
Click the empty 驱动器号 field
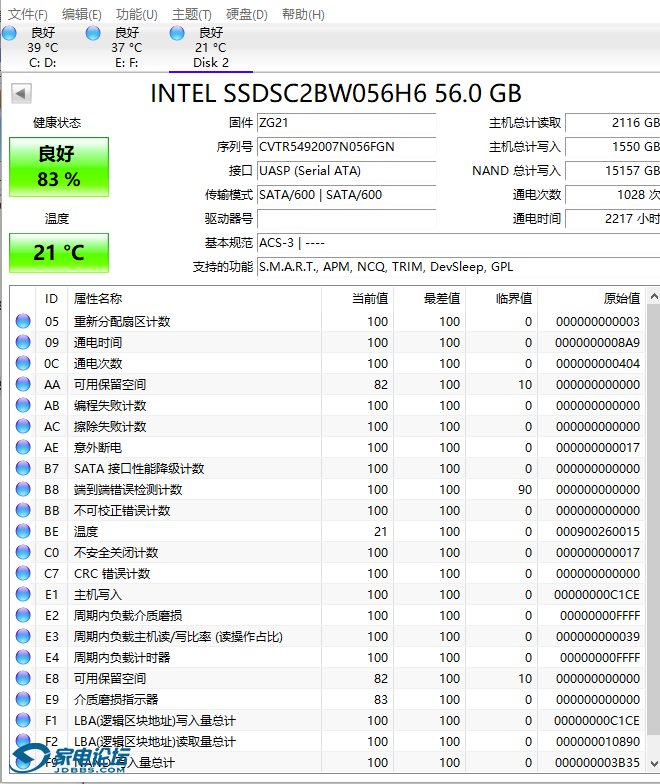point(346,219)
